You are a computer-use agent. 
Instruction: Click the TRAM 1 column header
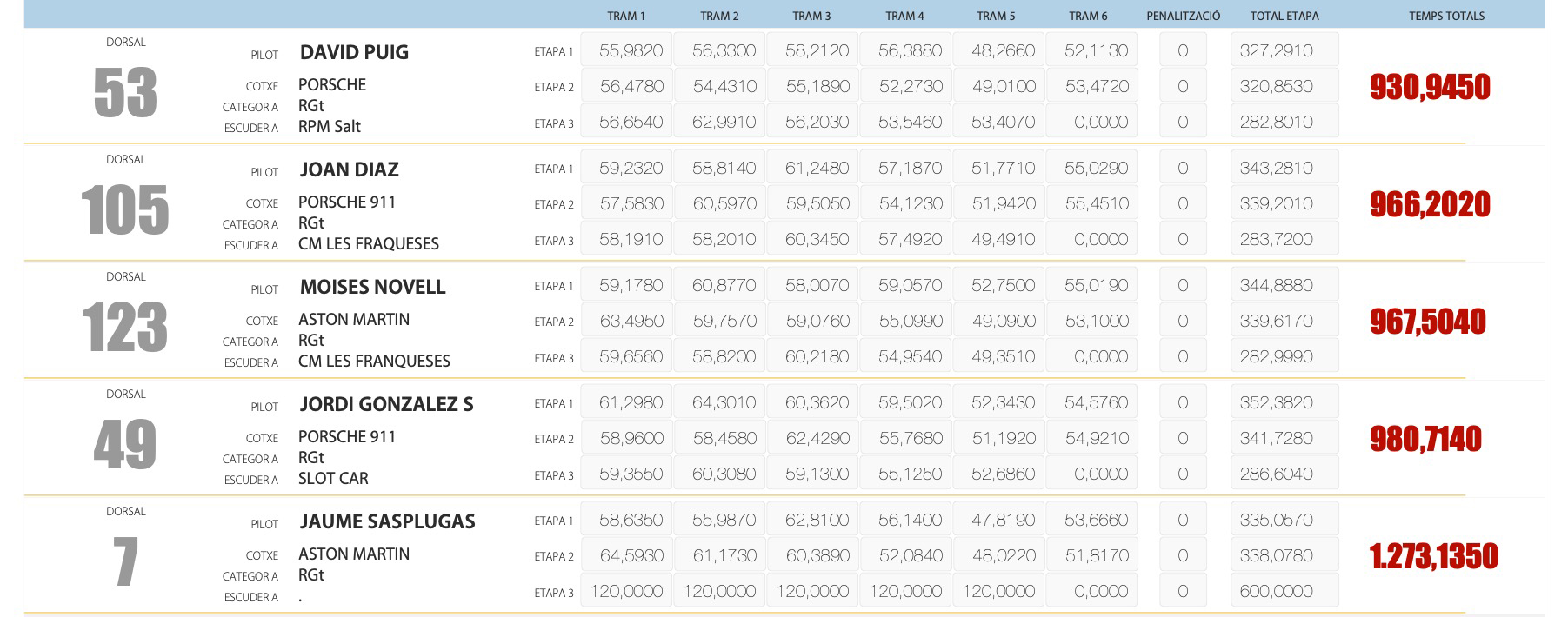point(626,16)
